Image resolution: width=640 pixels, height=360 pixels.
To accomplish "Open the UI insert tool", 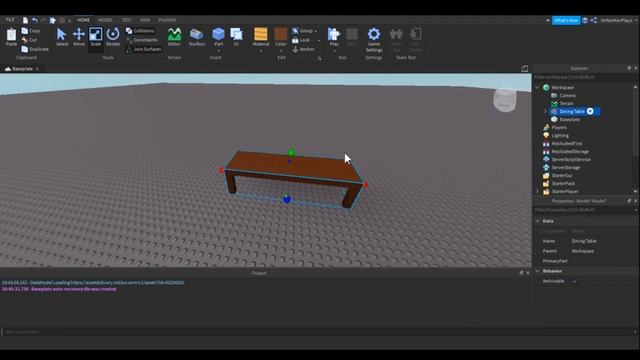I will 236,36.
